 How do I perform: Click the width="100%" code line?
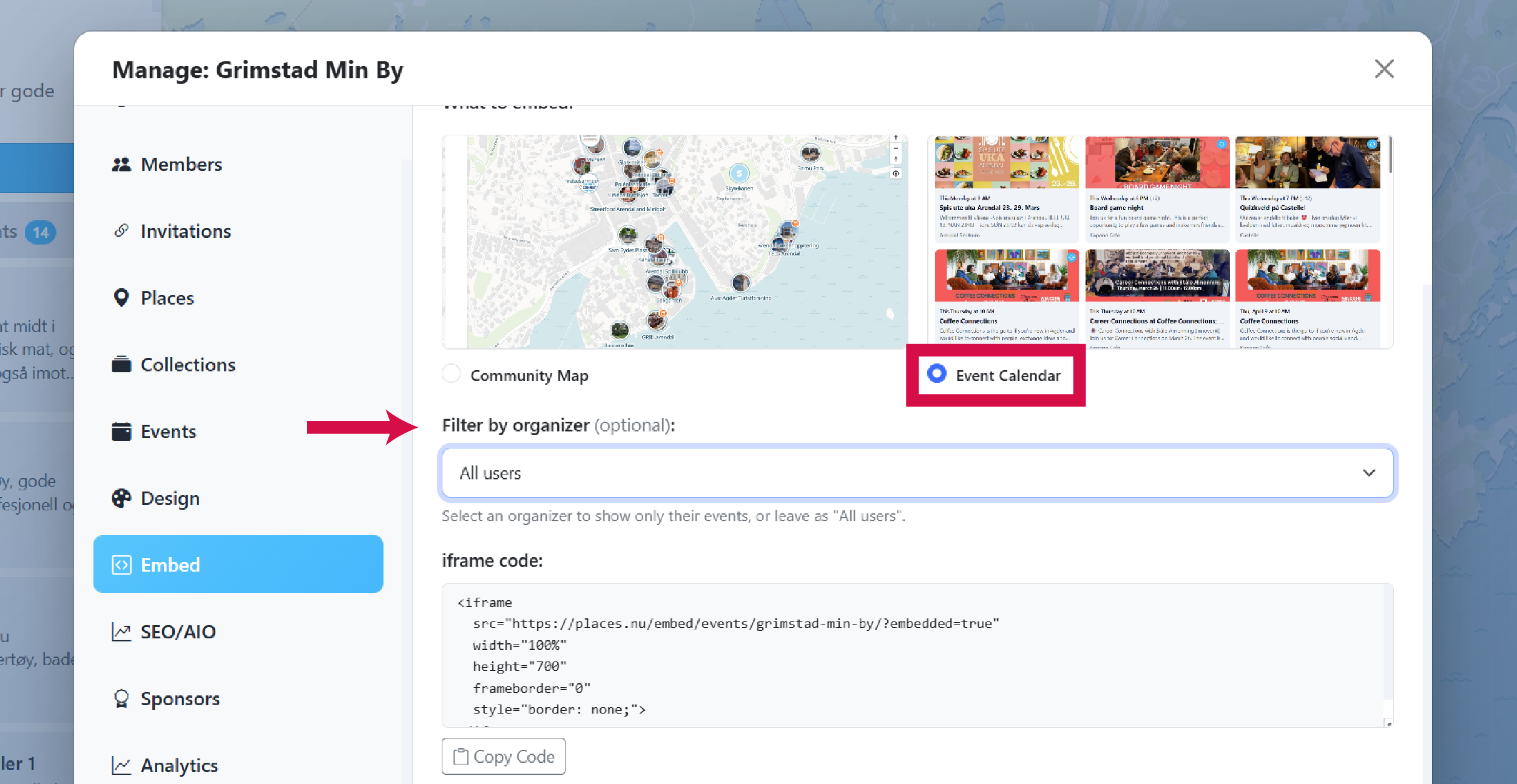[x=519, y=645]
